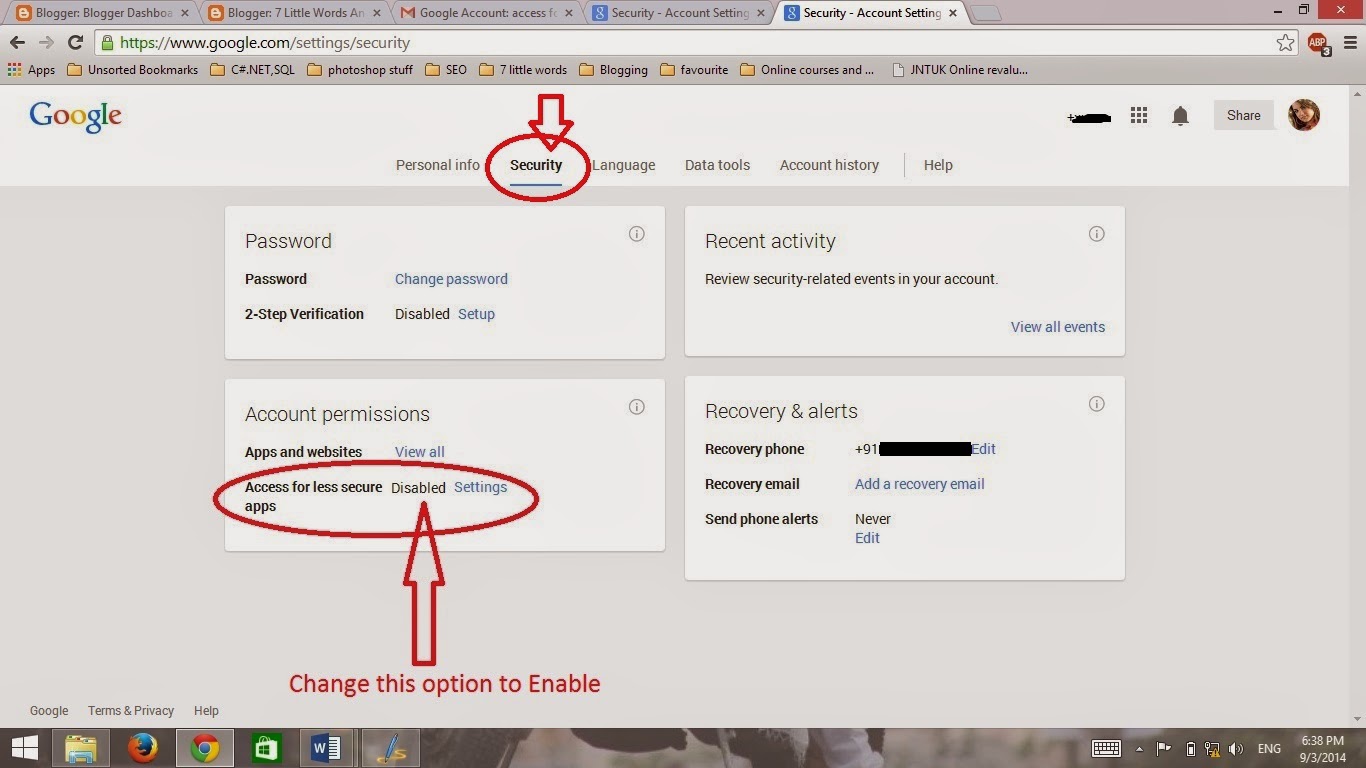Click the Help link in the footer
The image size is (1366, 768).
[206, 711]
